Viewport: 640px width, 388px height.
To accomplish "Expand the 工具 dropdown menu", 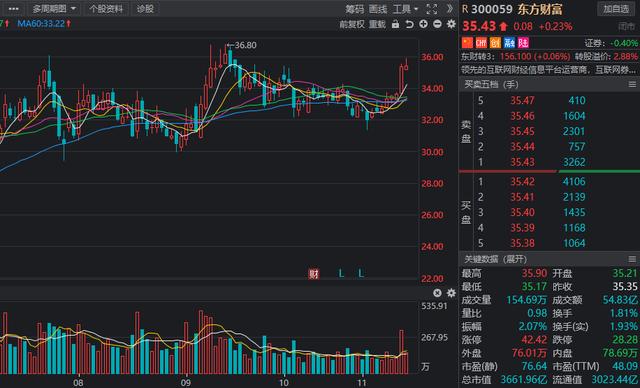I will pos(405,9).
